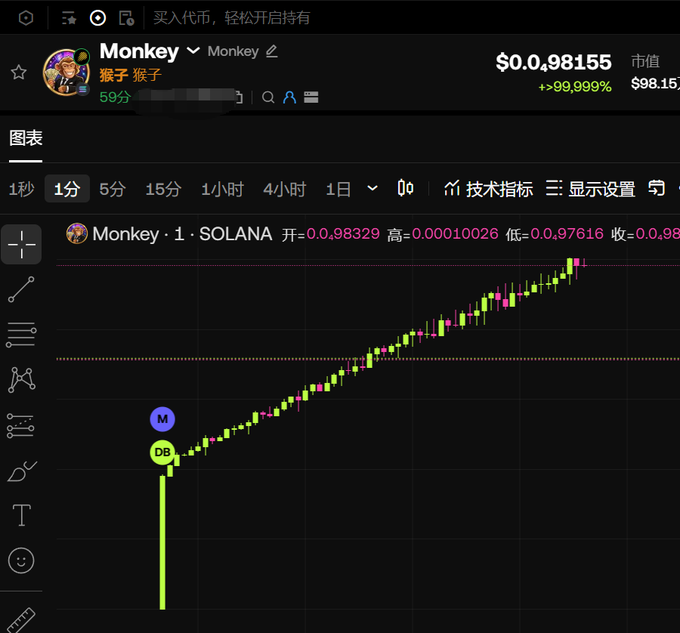
Task: Click the small Monkey icon in chart legend
Action: pos(77,234)
